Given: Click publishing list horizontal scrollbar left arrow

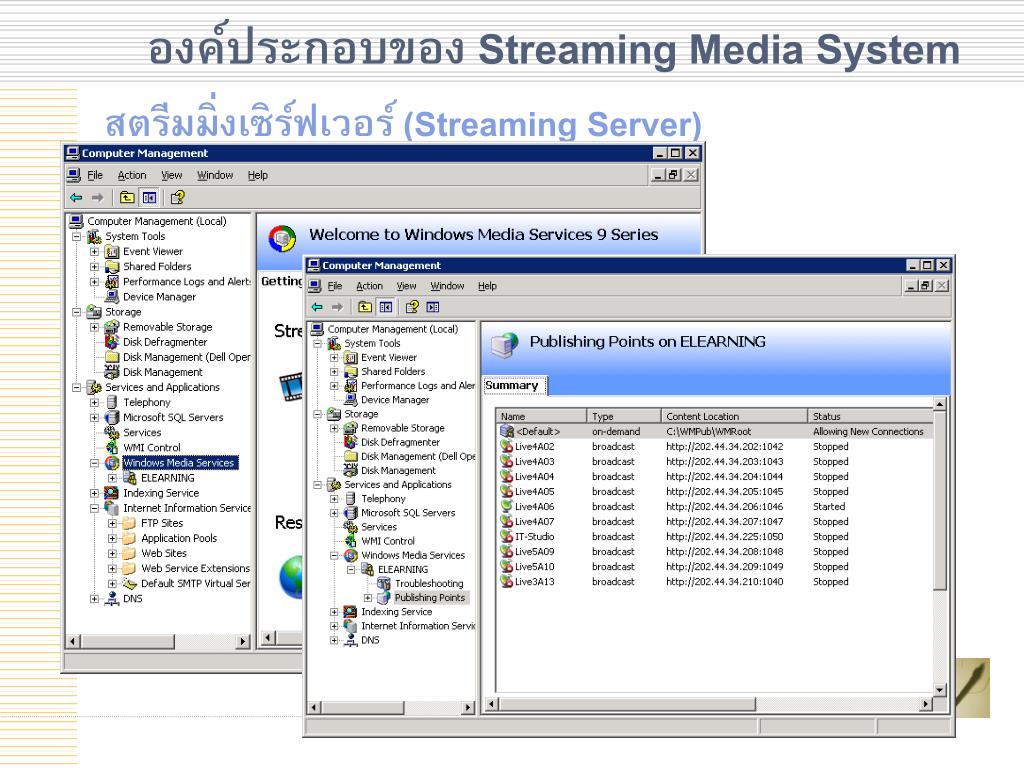Looking at the screenshot, I should point(493,704).
